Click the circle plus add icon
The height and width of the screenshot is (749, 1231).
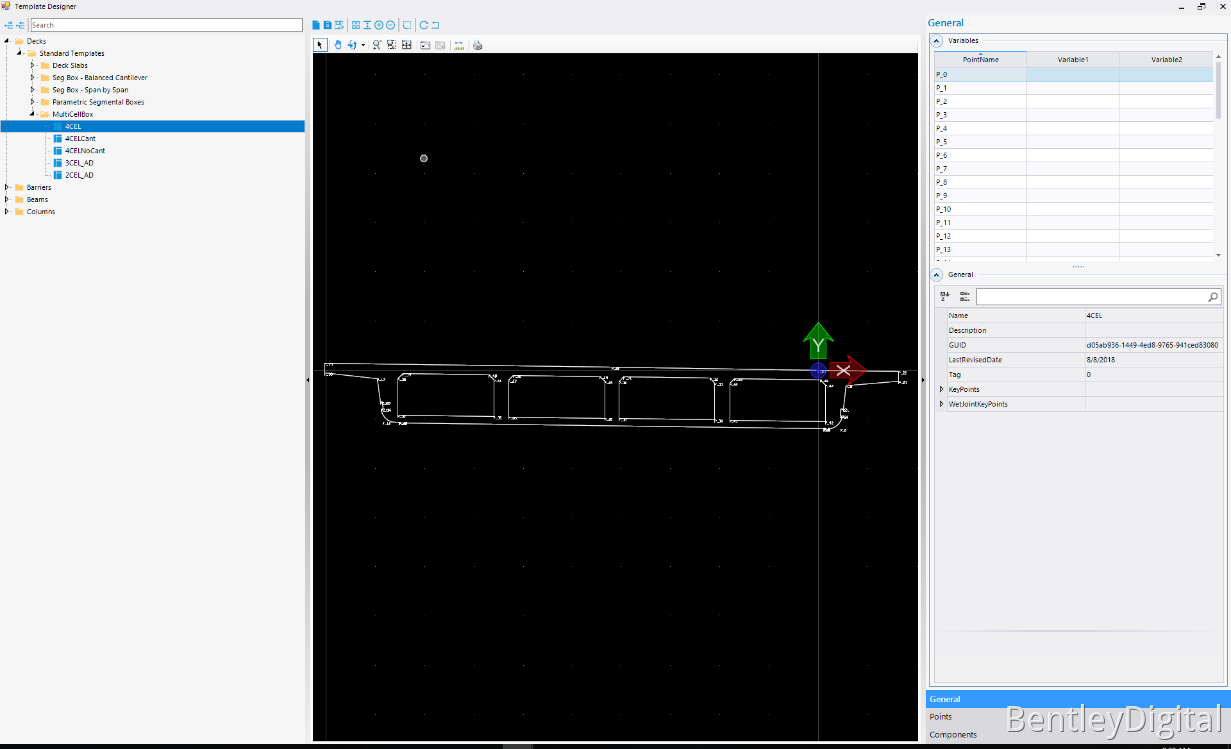coord(379,25)
